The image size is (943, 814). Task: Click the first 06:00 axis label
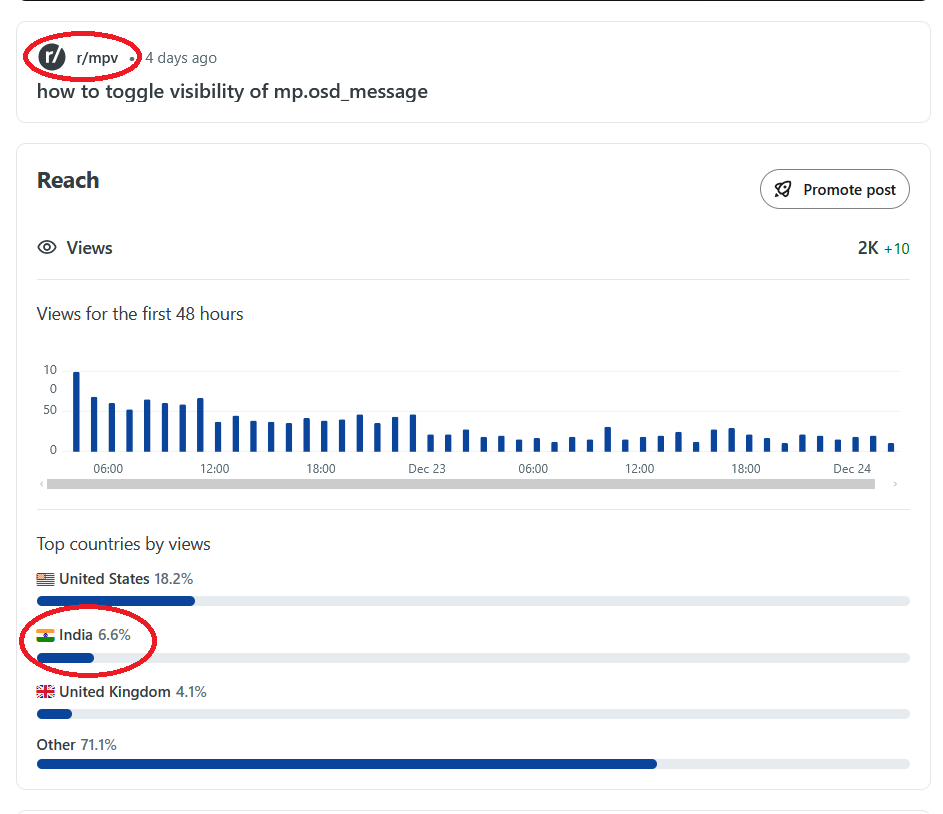tap(108, 468)
